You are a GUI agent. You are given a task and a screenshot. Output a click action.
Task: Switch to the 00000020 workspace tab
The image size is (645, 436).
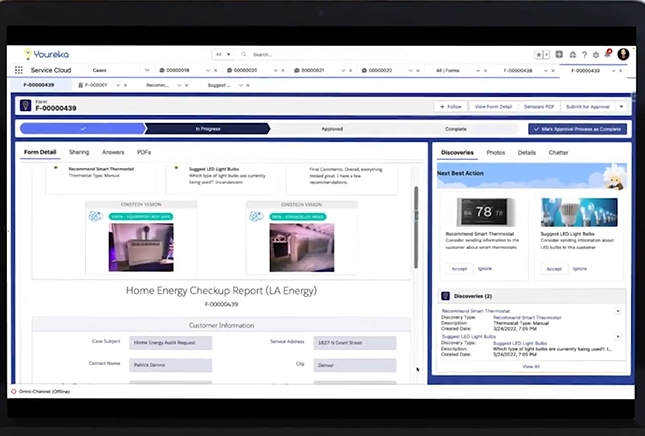(x=246, y=70)
